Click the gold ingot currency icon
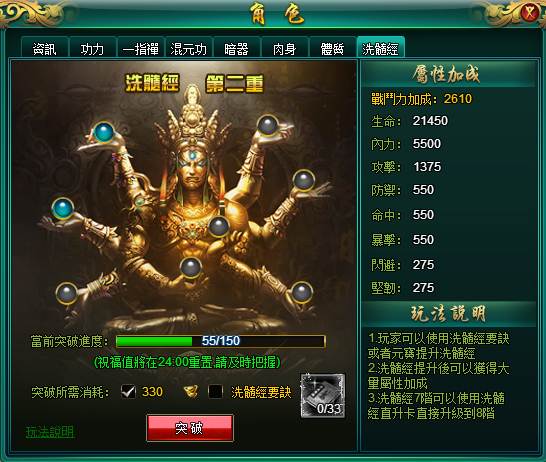Image resolution: width=546 pixels, height=462 pixels. pos(191,392)
